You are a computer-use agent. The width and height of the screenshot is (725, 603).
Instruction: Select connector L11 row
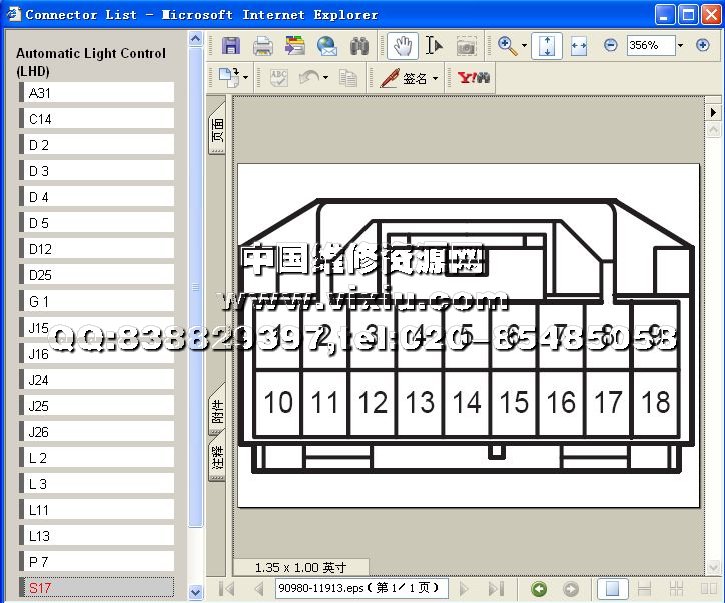click(97, 509)
